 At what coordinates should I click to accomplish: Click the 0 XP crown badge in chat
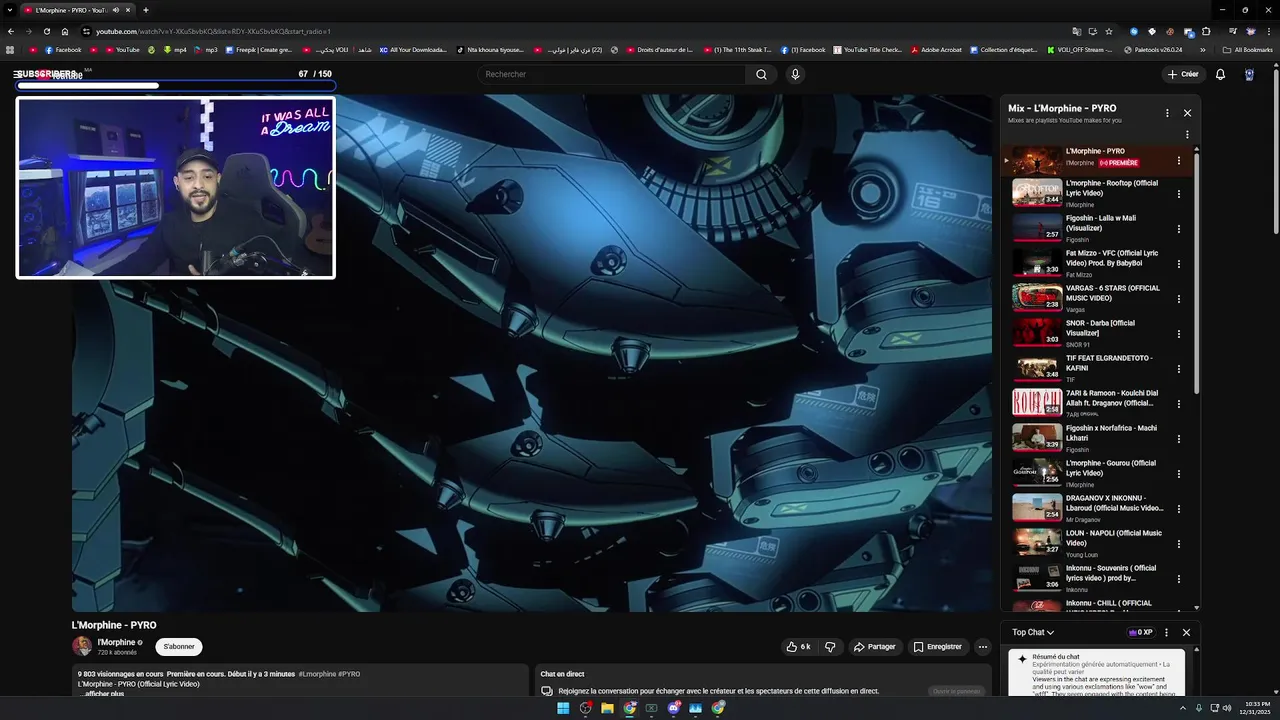pos(1140,632)
